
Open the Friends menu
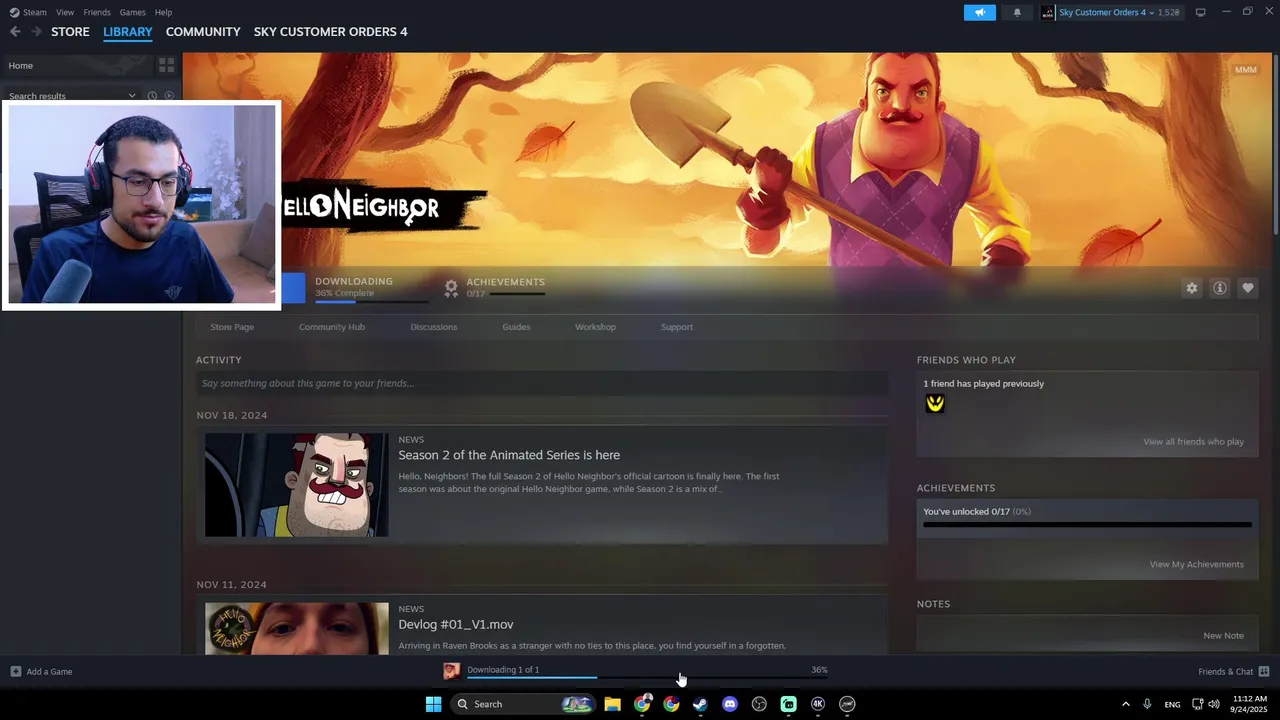tap(97, 12)
